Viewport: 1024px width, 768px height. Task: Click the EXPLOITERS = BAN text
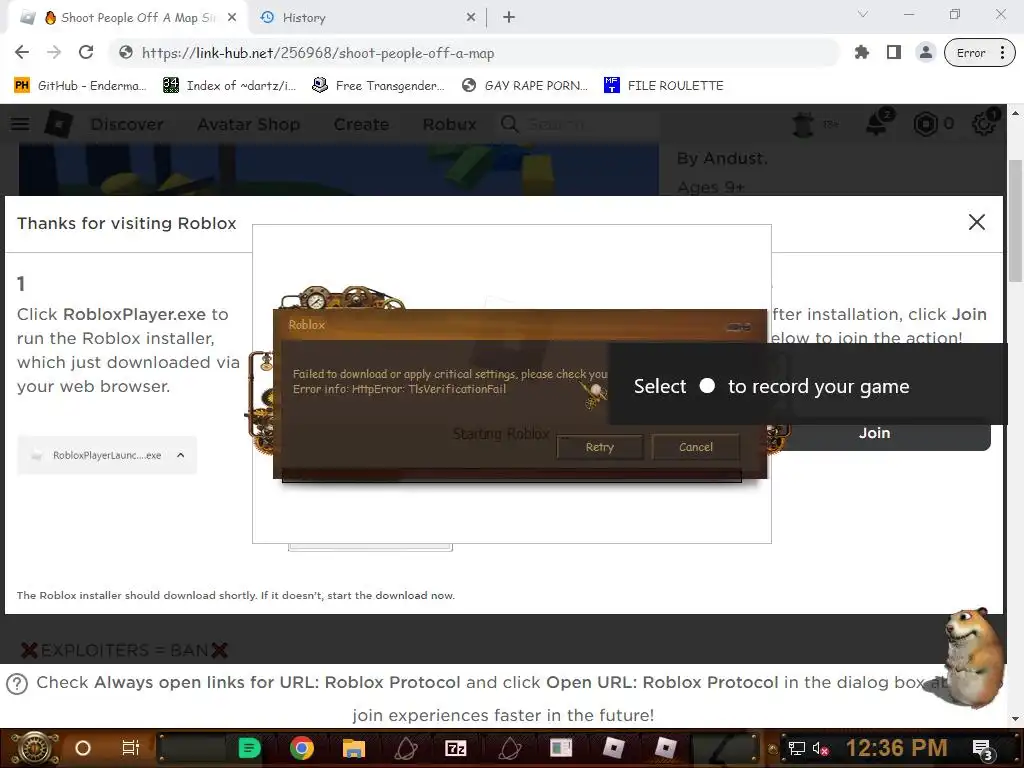point(125,650)
